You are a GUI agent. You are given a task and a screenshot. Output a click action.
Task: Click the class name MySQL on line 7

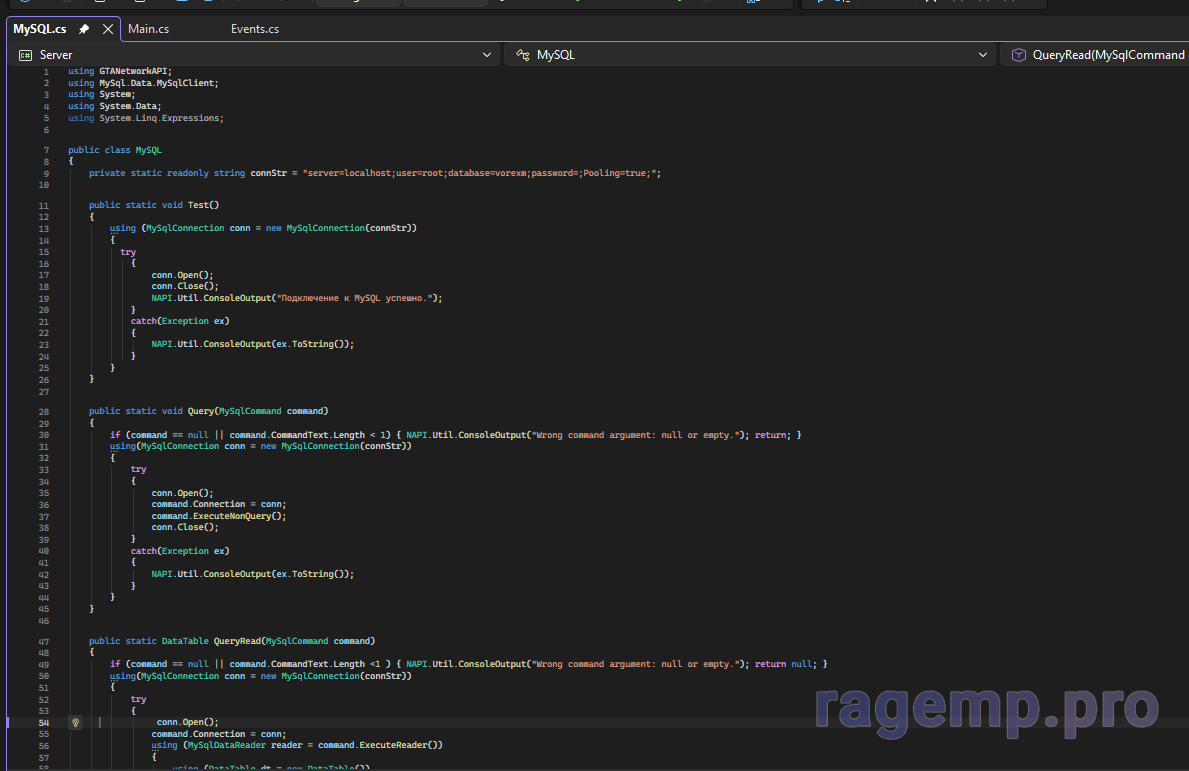coord(149,150)
